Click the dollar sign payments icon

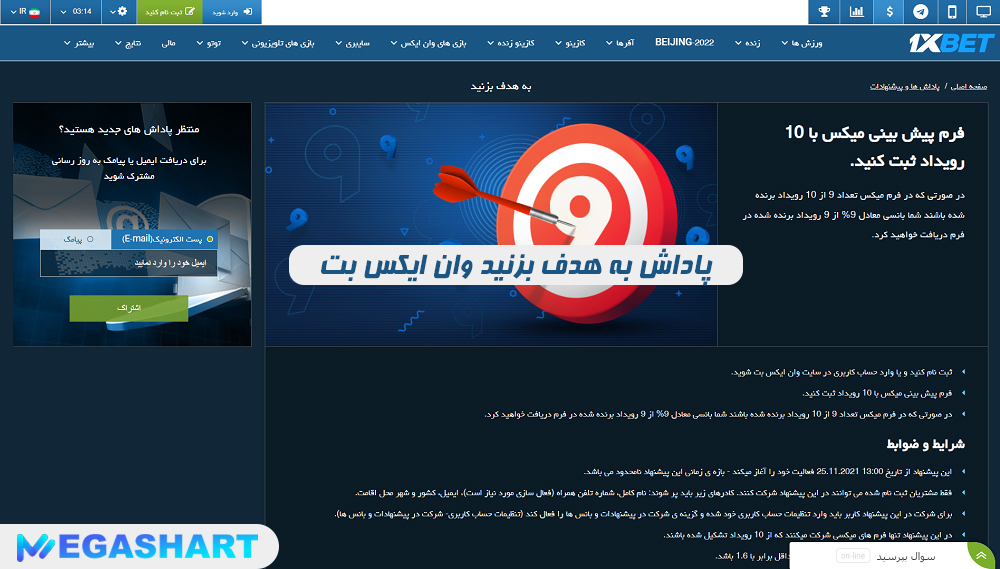(889, 12)
